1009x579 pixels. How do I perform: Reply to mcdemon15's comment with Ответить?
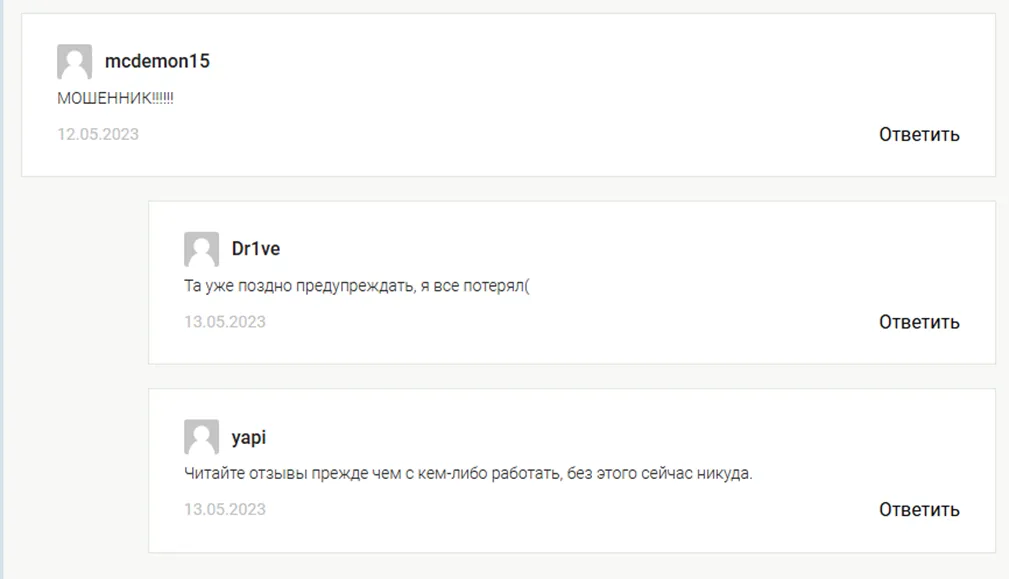point(919,134)
